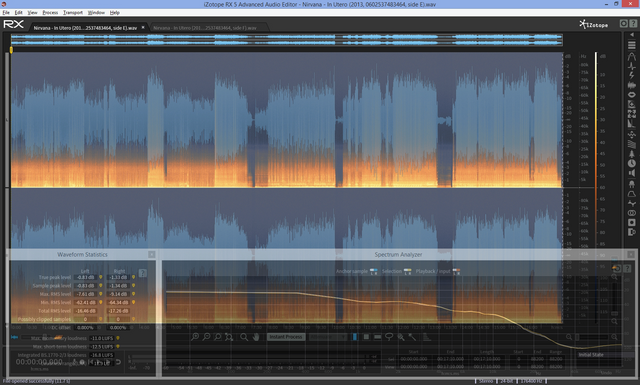Open the Process menu
This screenshot has width=640, height=385.
50,13
